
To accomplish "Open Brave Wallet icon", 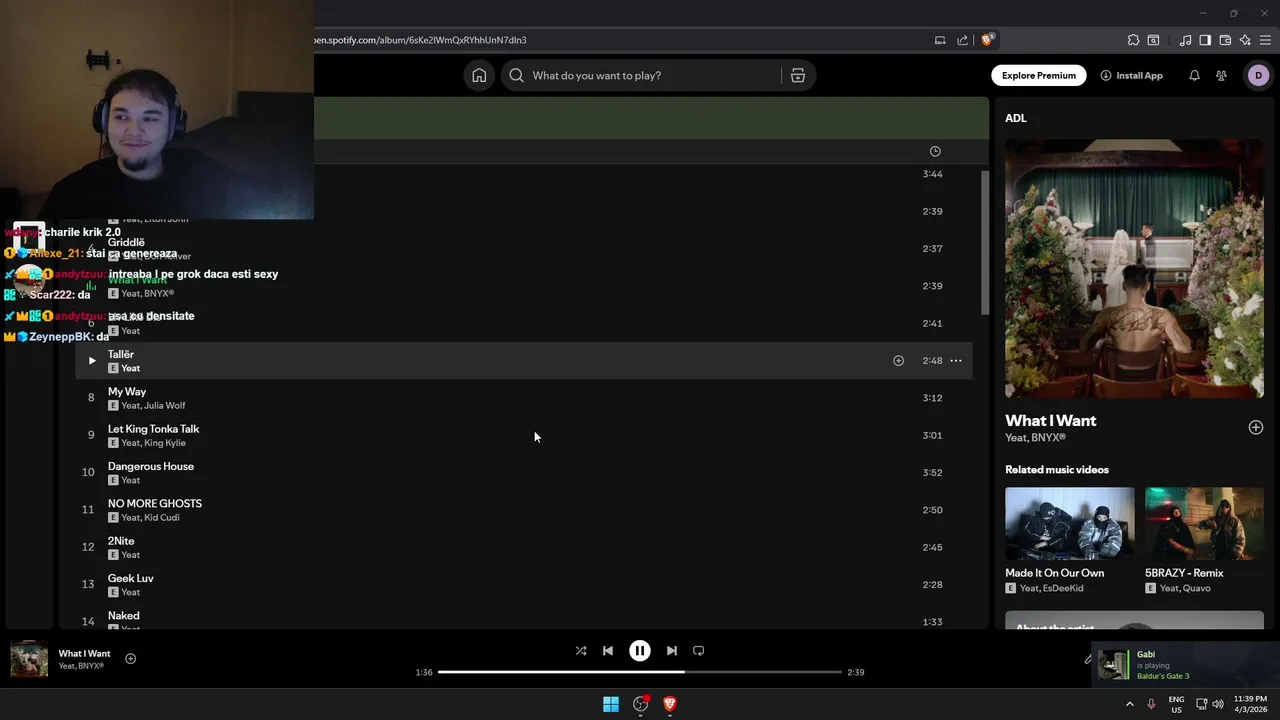I will 1225,40.
